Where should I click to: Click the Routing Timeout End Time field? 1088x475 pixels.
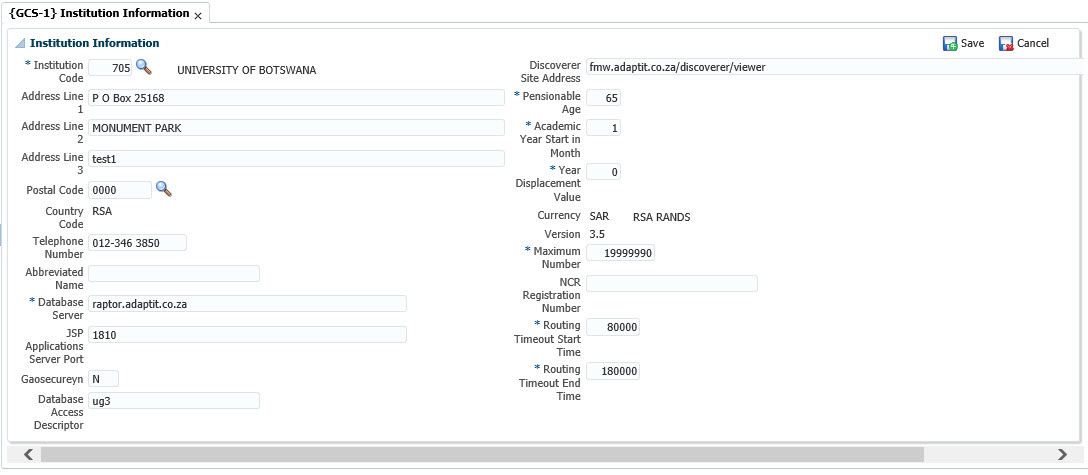[613, 371]
